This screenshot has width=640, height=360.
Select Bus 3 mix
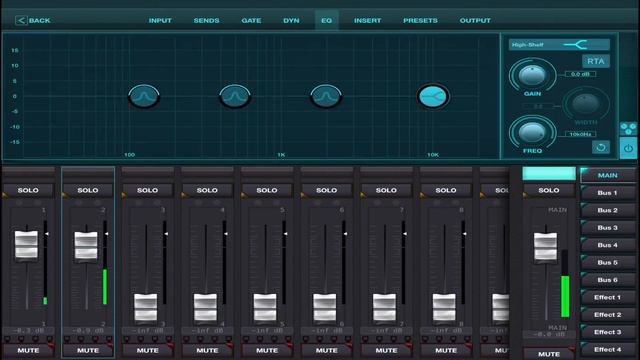[608, 228]
